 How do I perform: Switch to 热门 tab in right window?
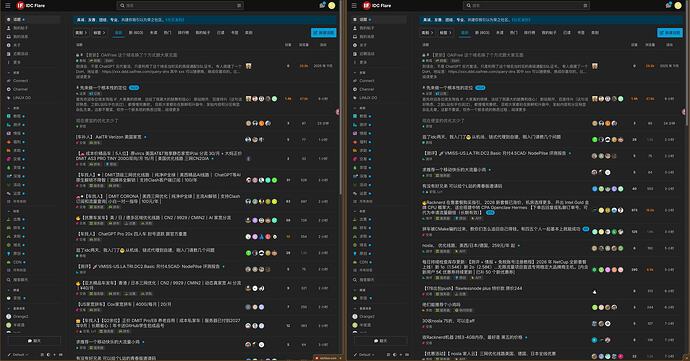click(x=514, y=33)
